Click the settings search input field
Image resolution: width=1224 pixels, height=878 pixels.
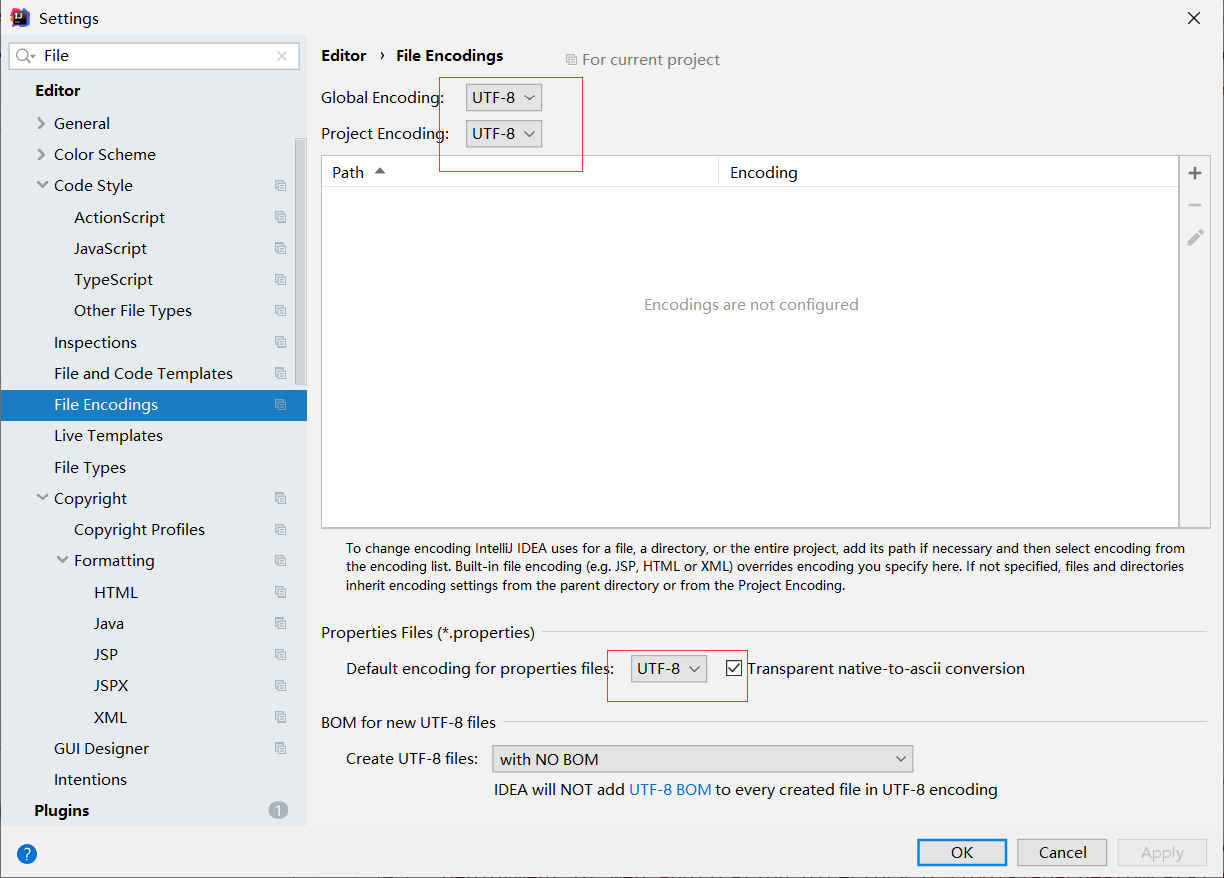(155, 56)
